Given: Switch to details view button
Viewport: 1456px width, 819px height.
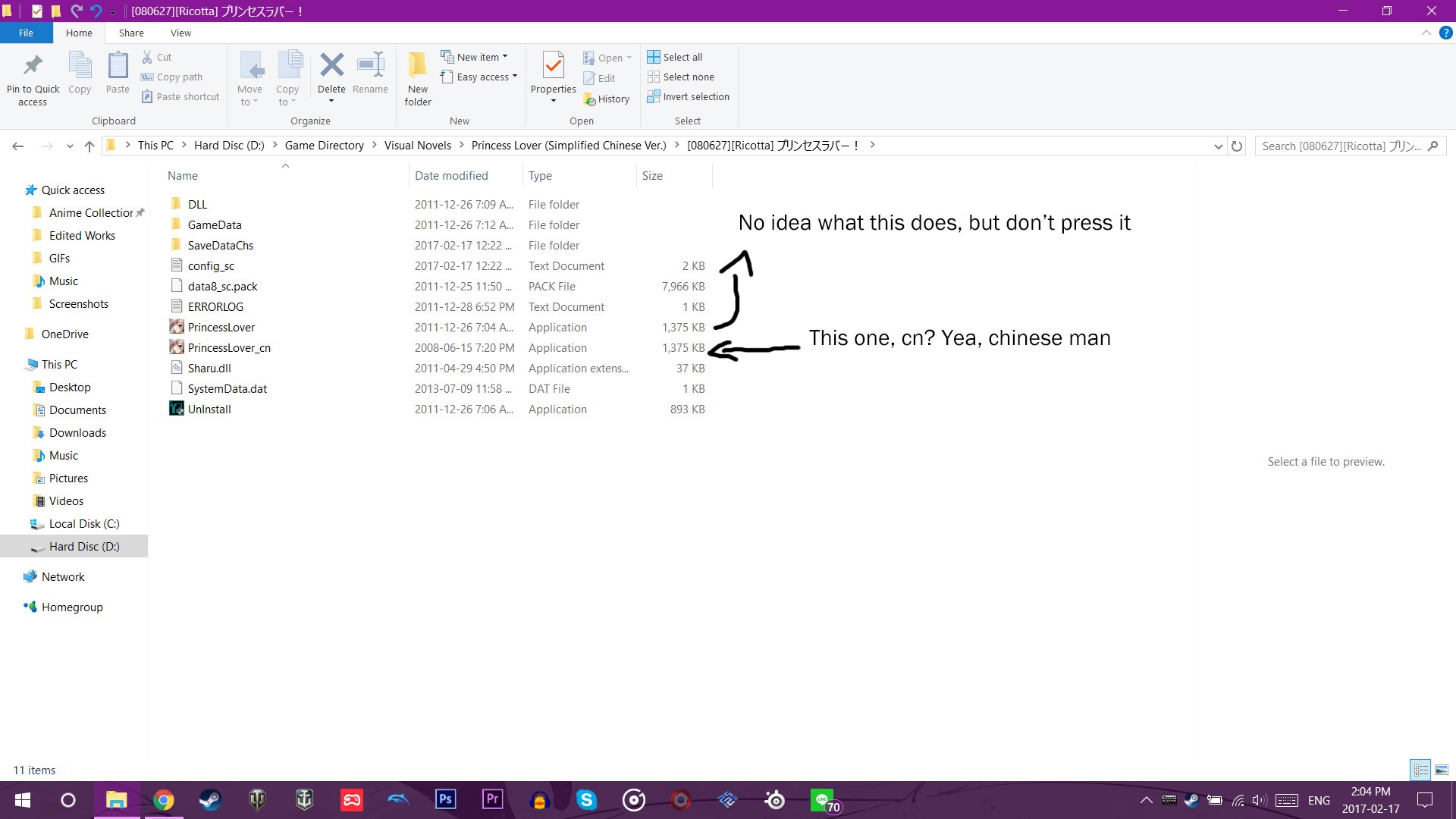Looking at the screenshot, I should (x=1420, y=770).
